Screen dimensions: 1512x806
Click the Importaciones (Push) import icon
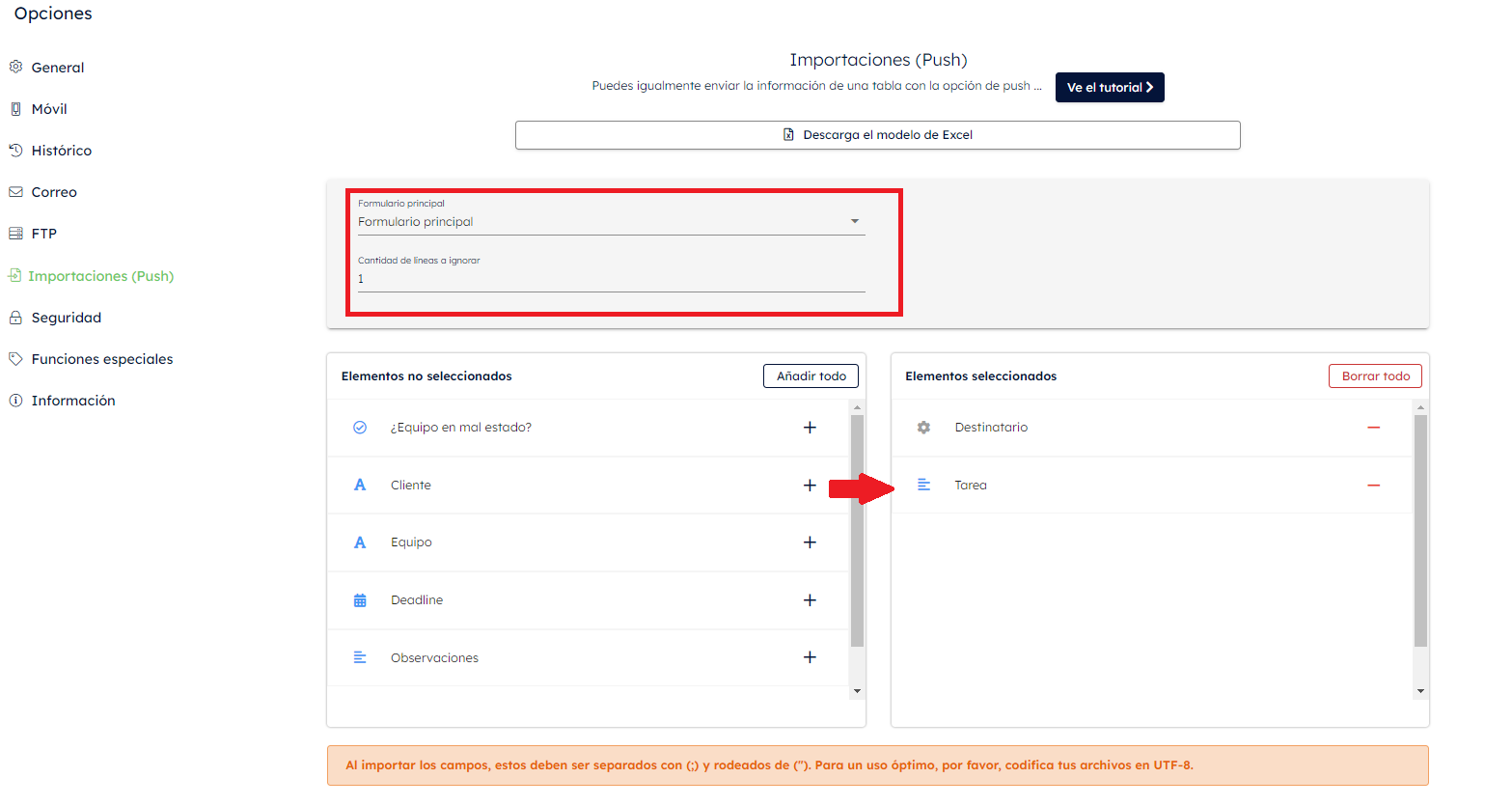14,275
